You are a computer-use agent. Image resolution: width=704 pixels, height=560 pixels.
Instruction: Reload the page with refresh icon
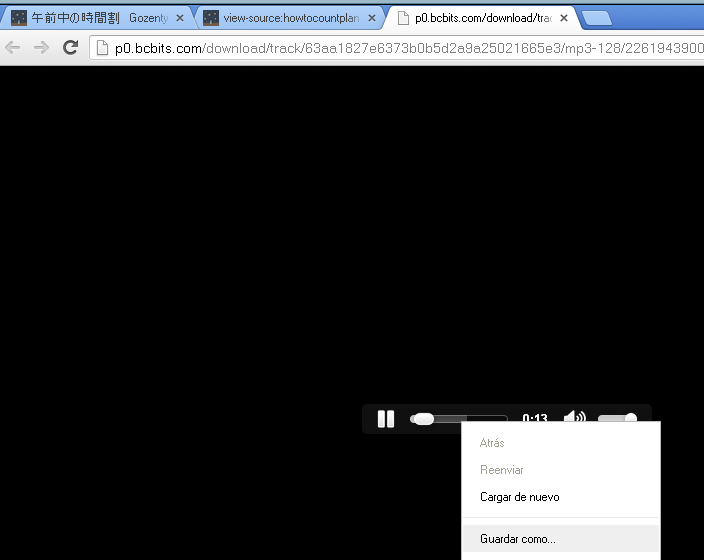pyautogui.click(x=70, y=47)
